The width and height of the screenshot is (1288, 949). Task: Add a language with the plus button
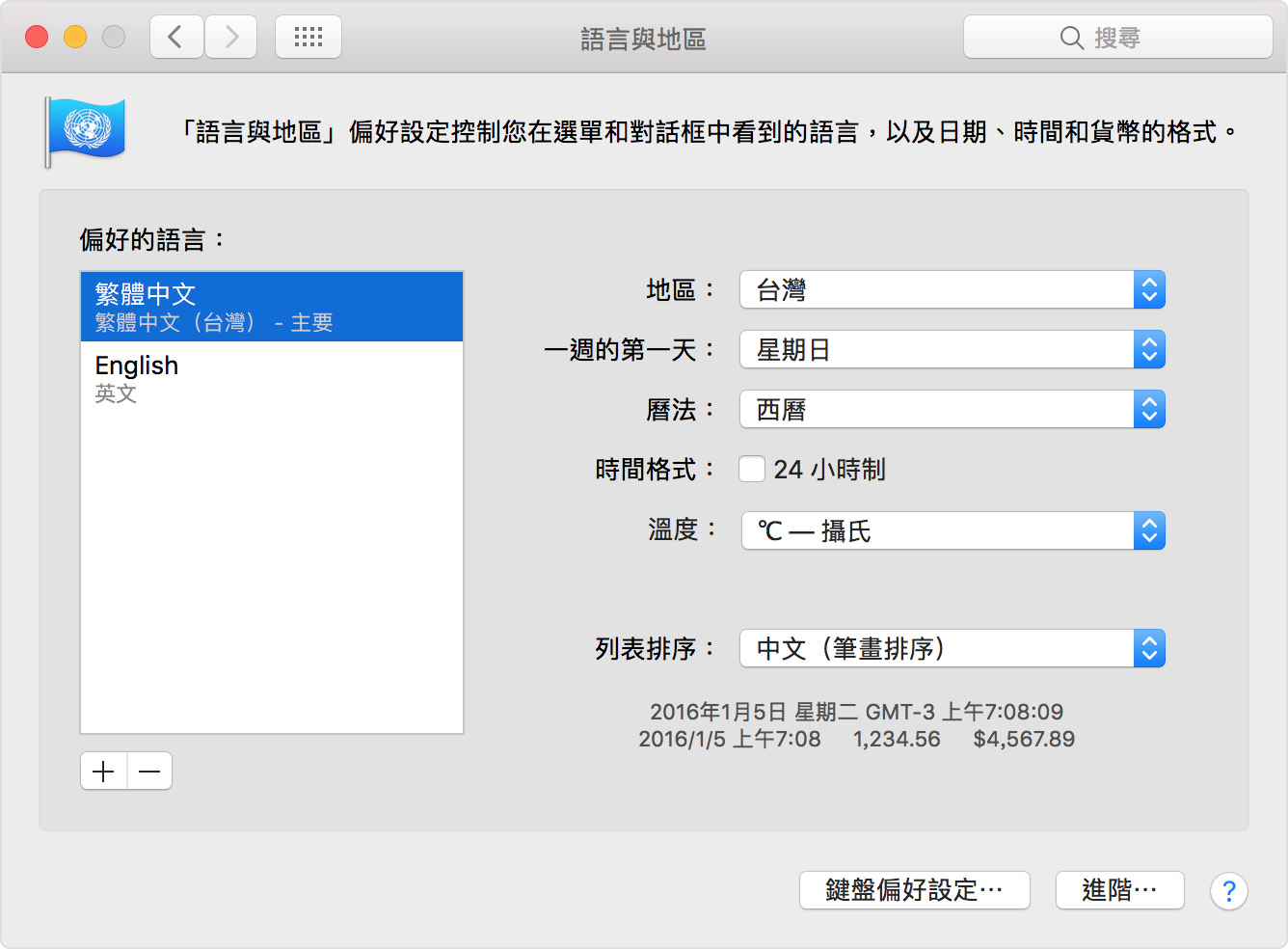click(x=104, y=772)
